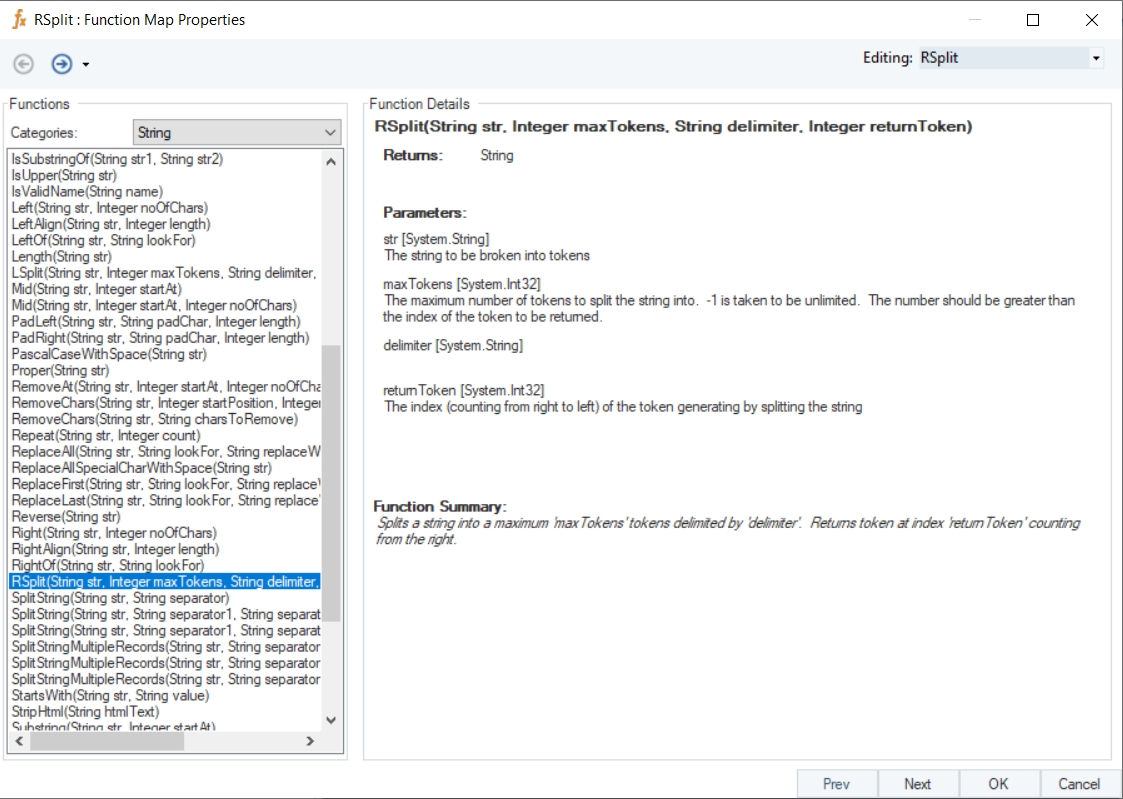The image size is (1123, 799).
Task: Click the forward navigation arrow icon
Action: 62,64
